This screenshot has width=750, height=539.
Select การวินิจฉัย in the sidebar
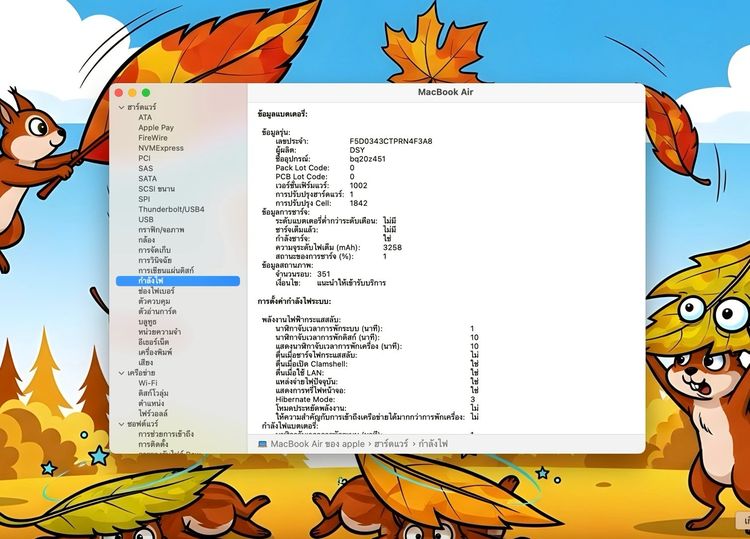coord(154,260)
